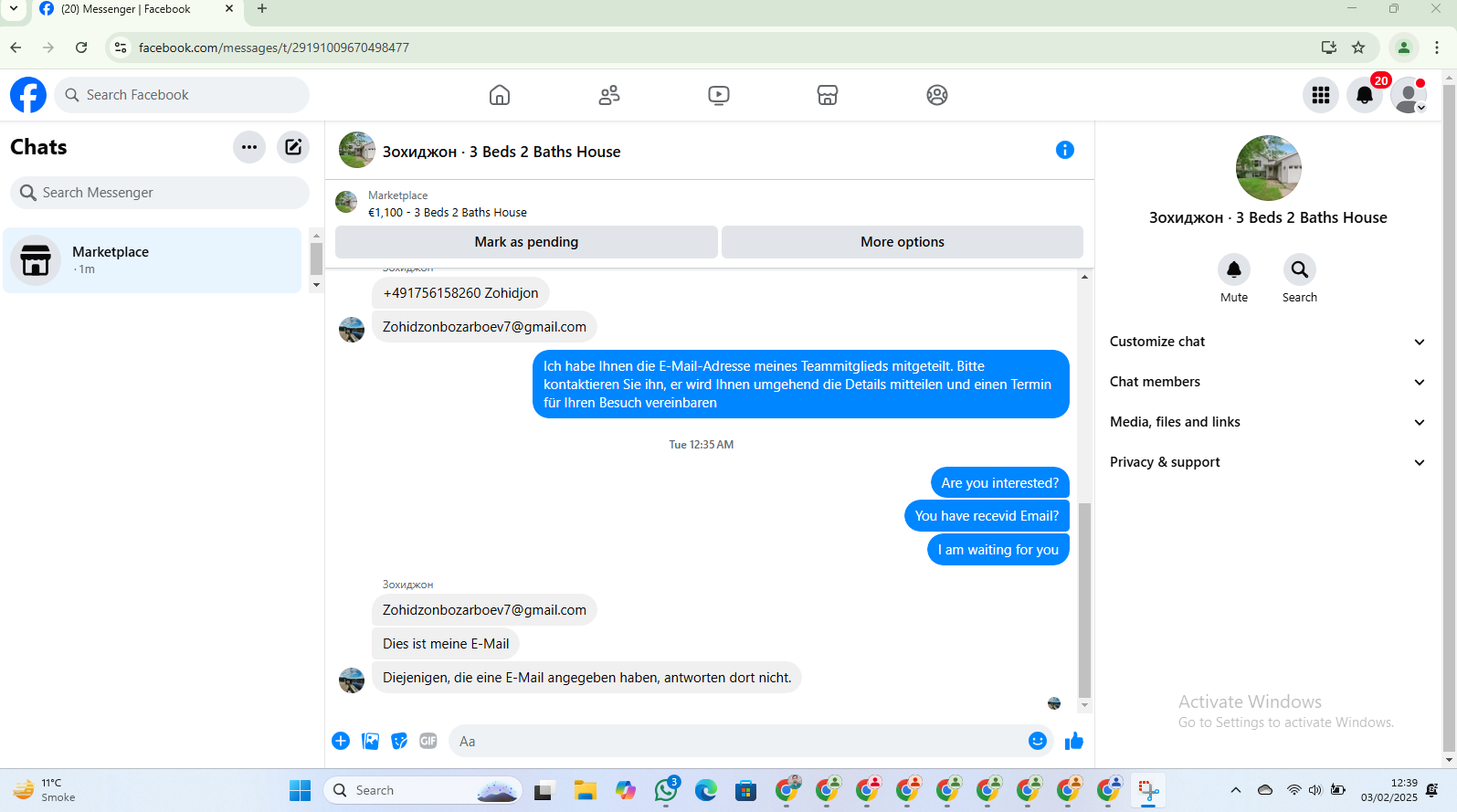Click Mark as pending button
1457x812 pixels.
(x=526, y=242)
